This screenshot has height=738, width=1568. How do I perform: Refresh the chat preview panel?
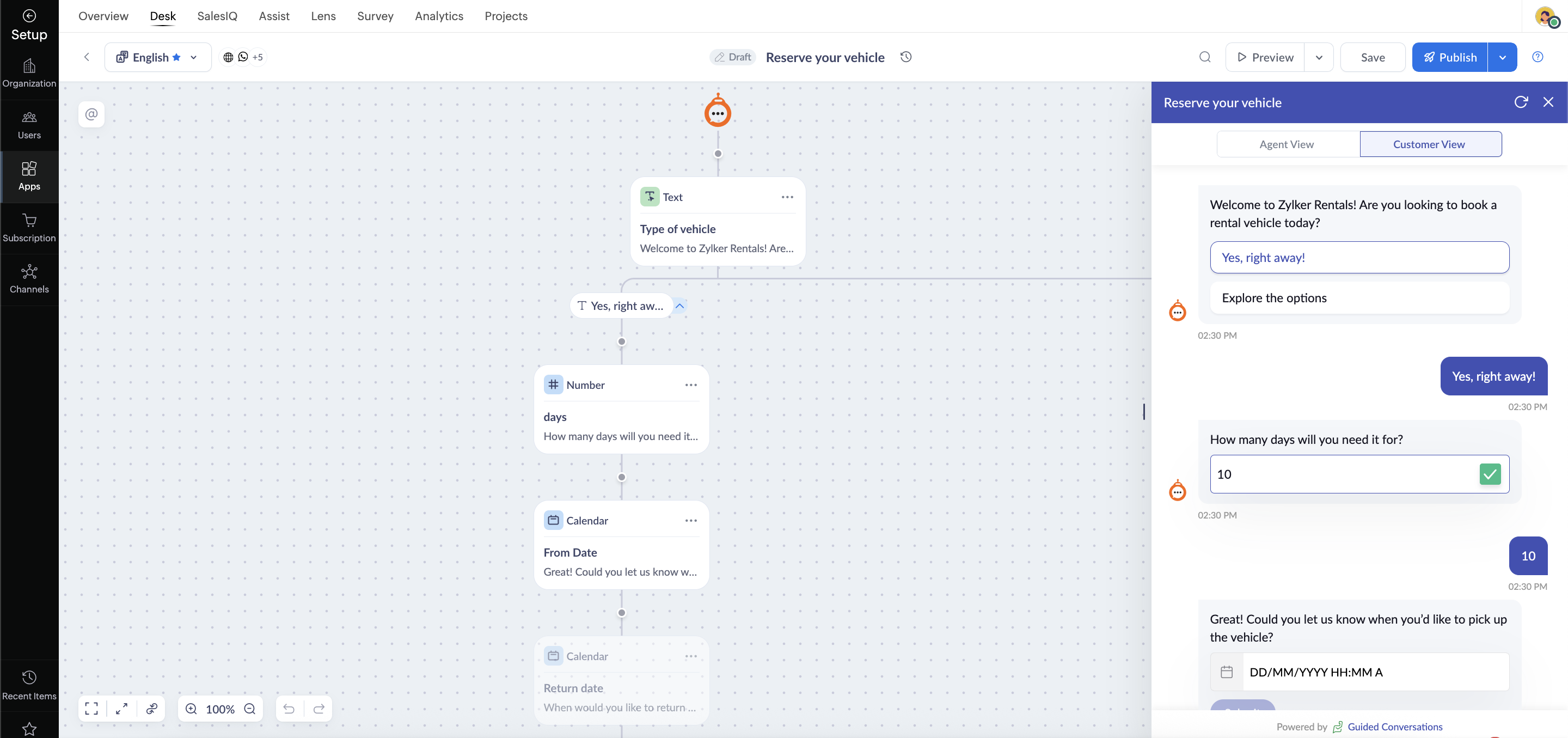tap(1521, 102)
